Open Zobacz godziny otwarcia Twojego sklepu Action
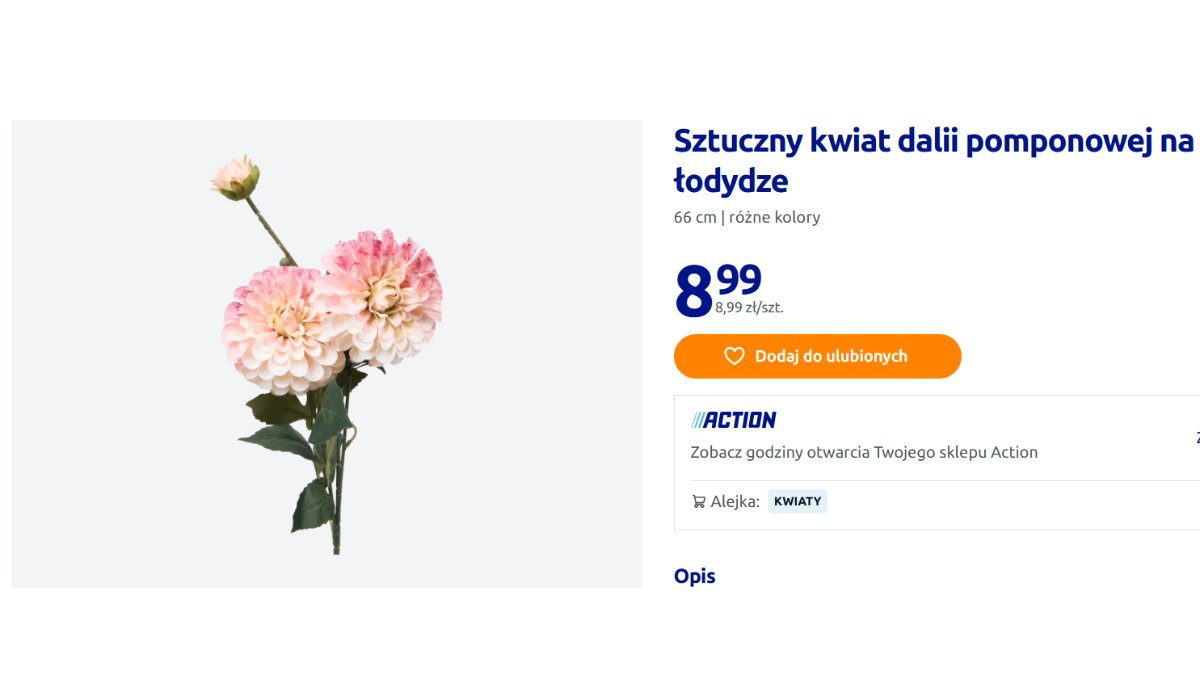This screenshot has width=1200, height=700. [x=864, y=452]
